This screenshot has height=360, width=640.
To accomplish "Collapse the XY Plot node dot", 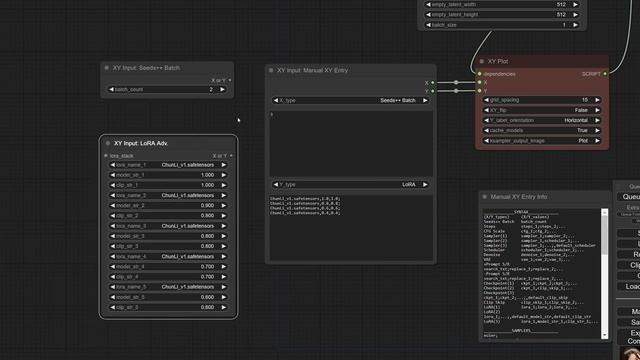I will coord(482,61).
